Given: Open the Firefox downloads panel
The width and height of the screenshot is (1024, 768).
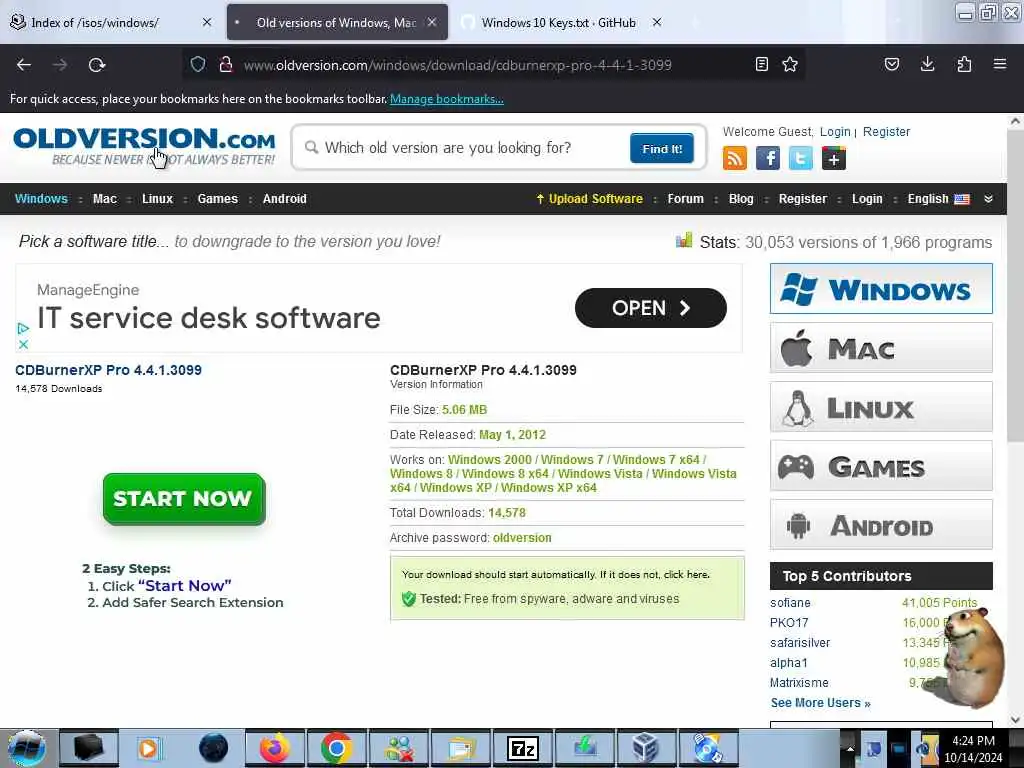Looking at the screenshot, I should coord(927,64).
